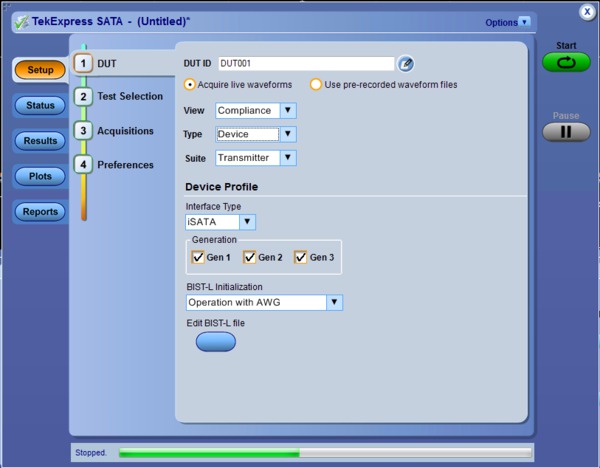Open the Reports panel
The height and width of the screenshot is (468, 600).
(40, 212)
